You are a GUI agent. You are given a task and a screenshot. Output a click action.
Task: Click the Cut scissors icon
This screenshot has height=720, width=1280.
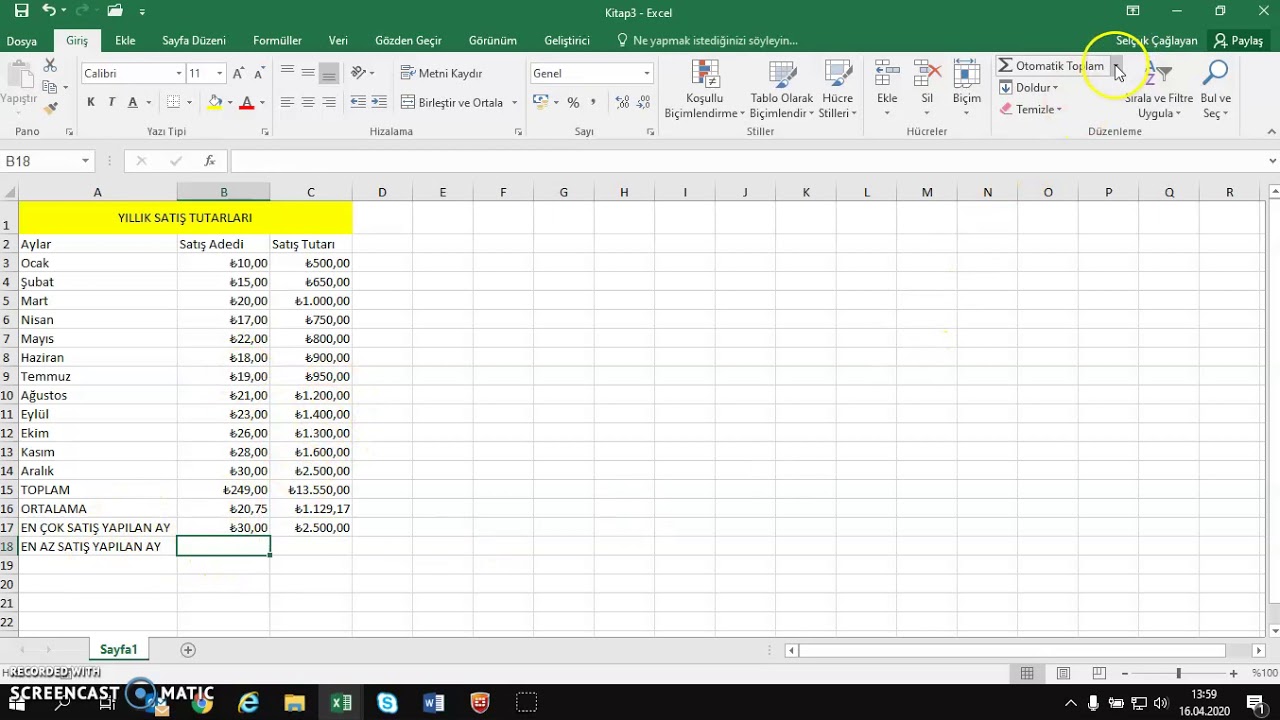coord(50,66)
